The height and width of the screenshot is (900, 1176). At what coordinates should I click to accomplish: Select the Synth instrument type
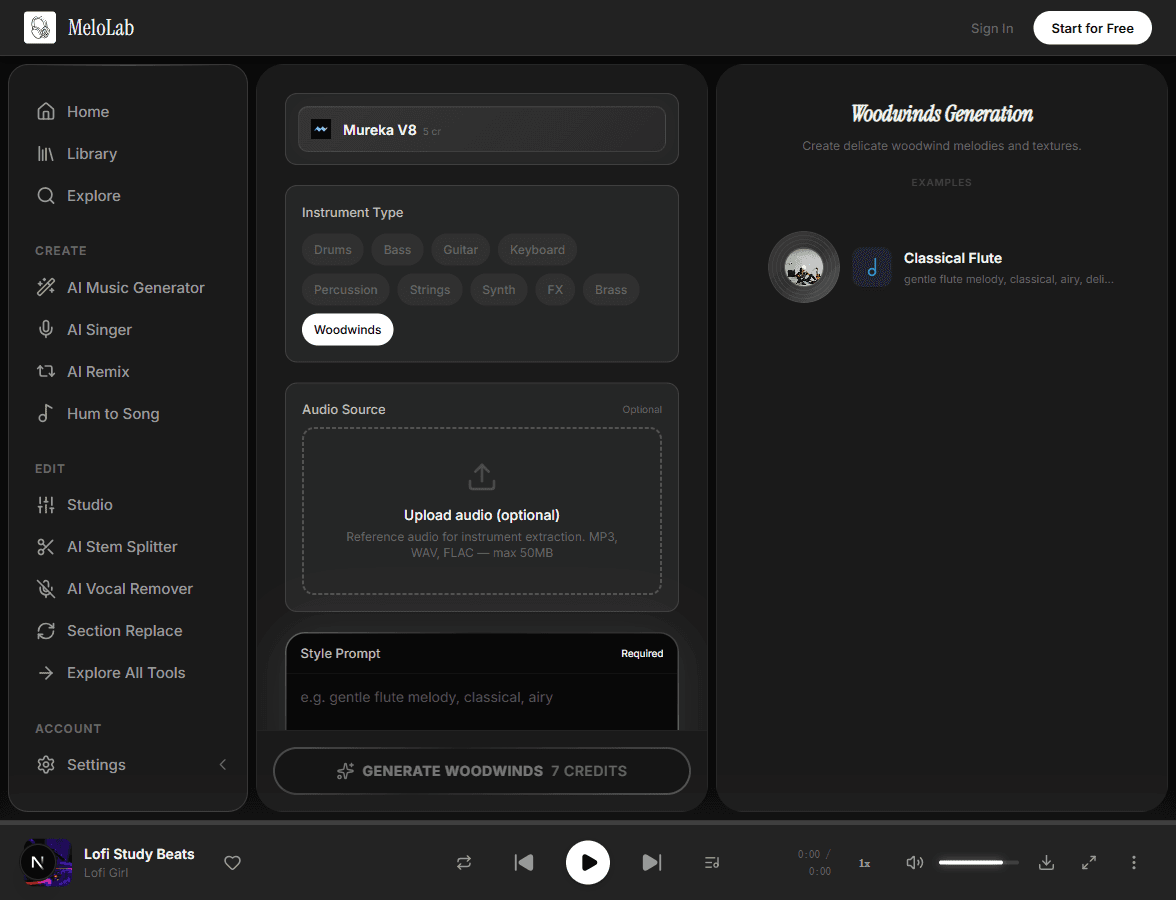pos(499,290)
